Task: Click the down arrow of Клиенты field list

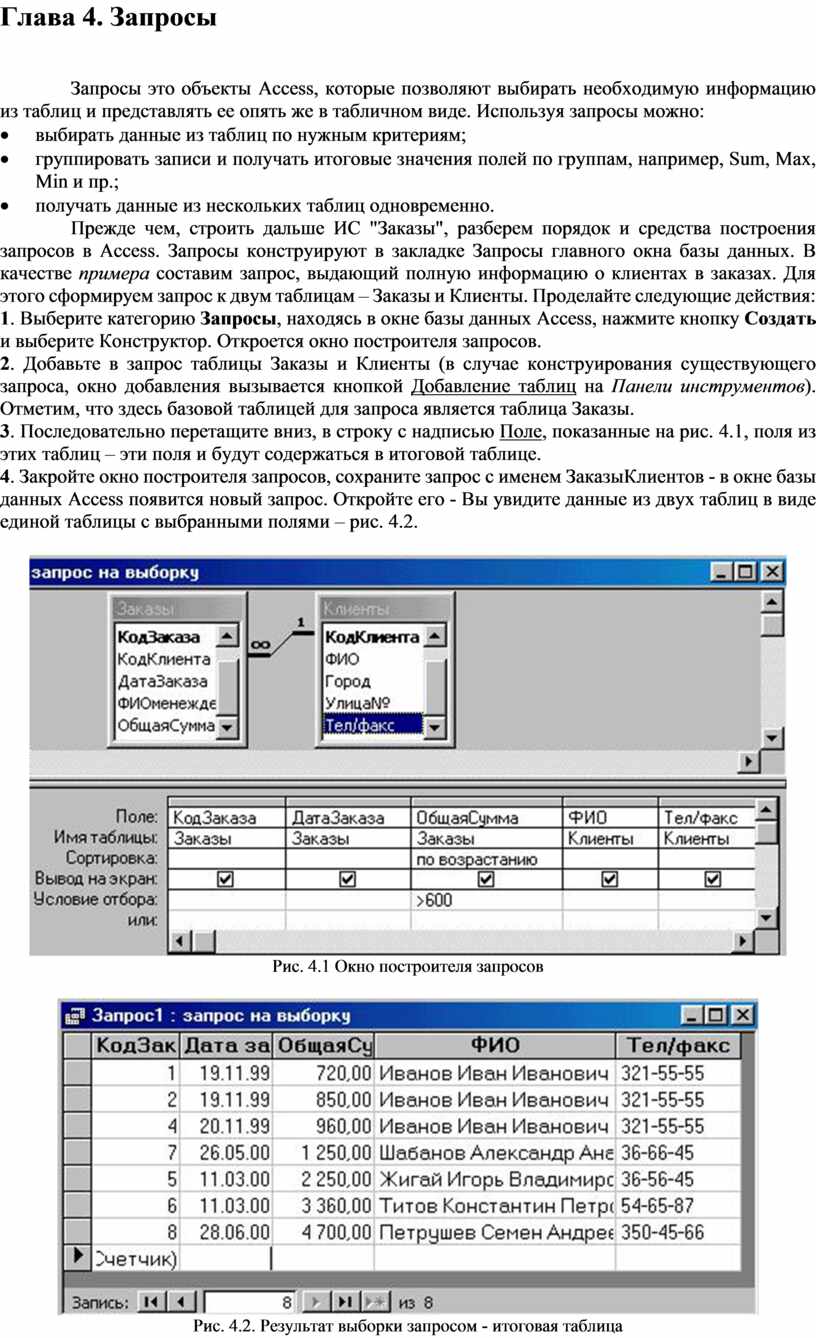Action: 434,727
